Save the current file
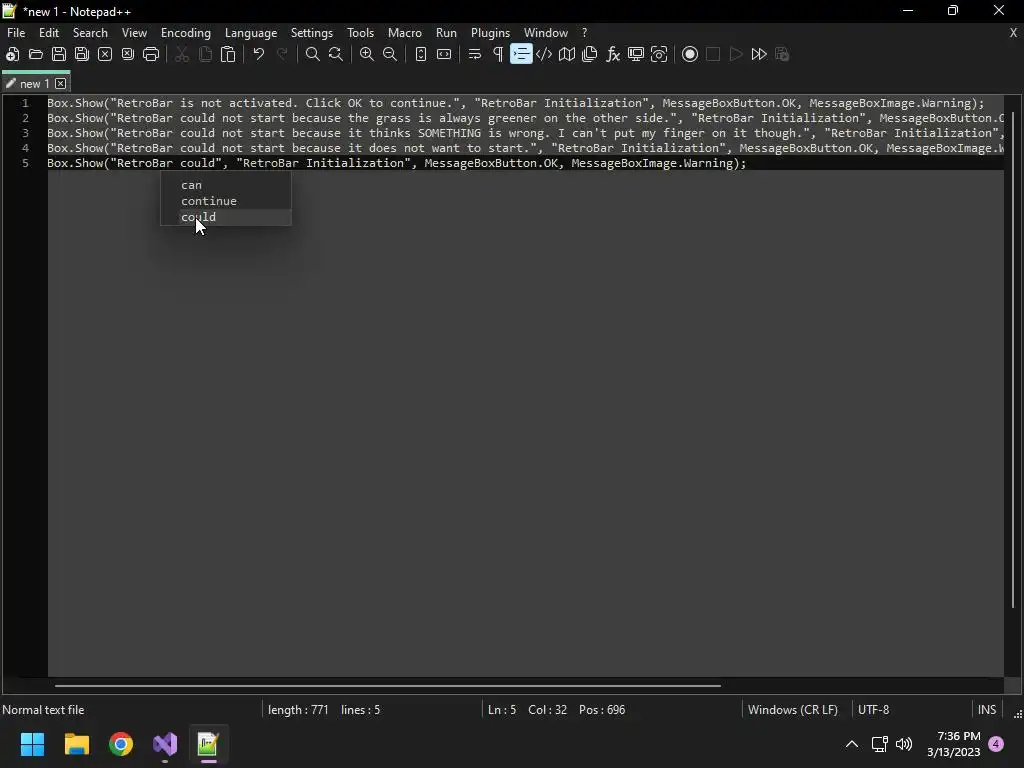This screenshot has width=1024, height=768. (x=59, y=54)
